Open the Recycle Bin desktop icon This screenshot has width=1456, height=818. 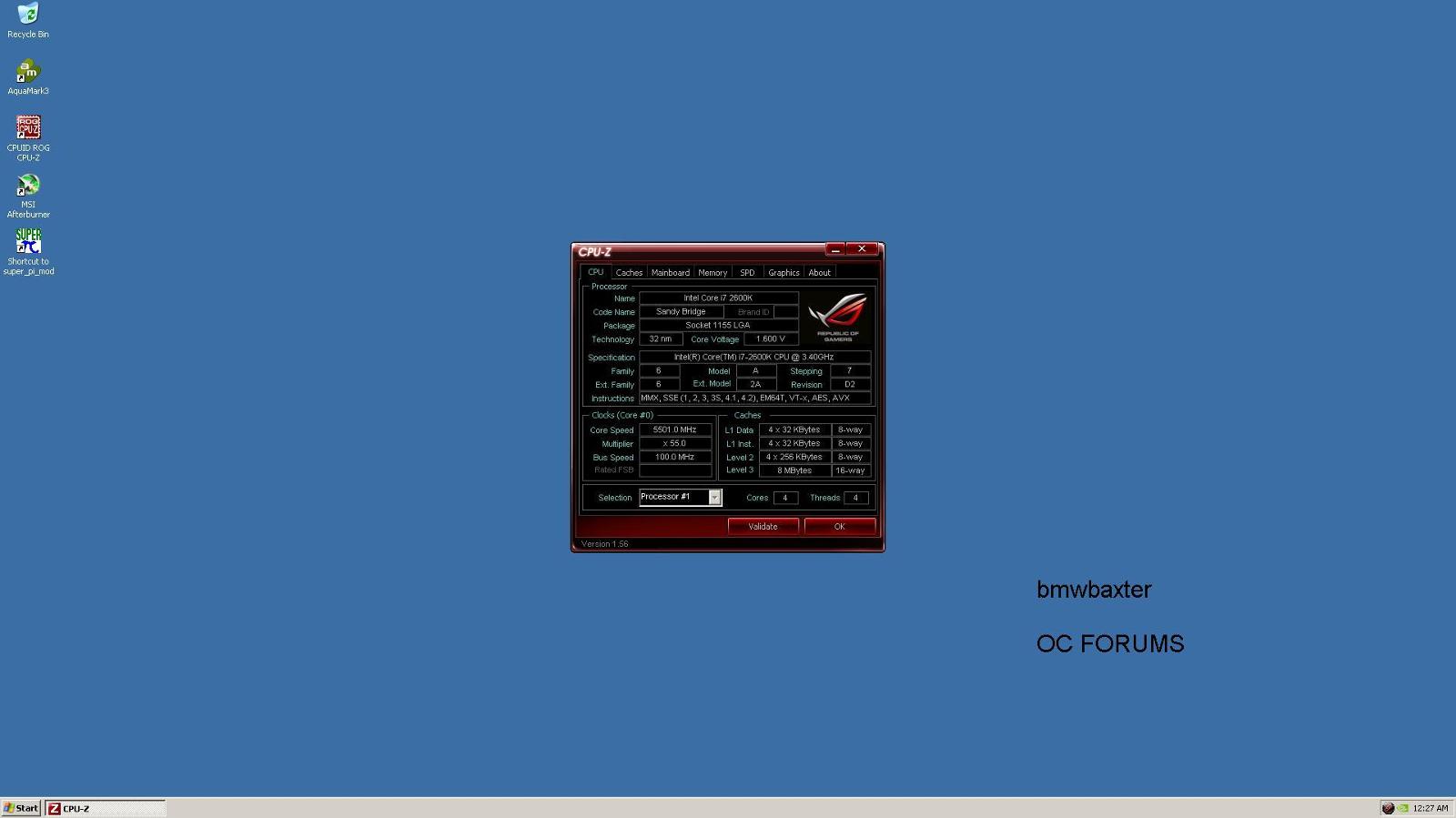click(28, 21)
